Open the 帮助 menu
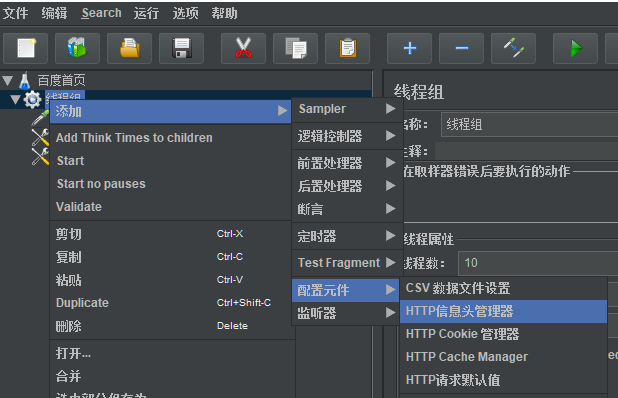Viewport: 618px width, 398px height. 224,13
